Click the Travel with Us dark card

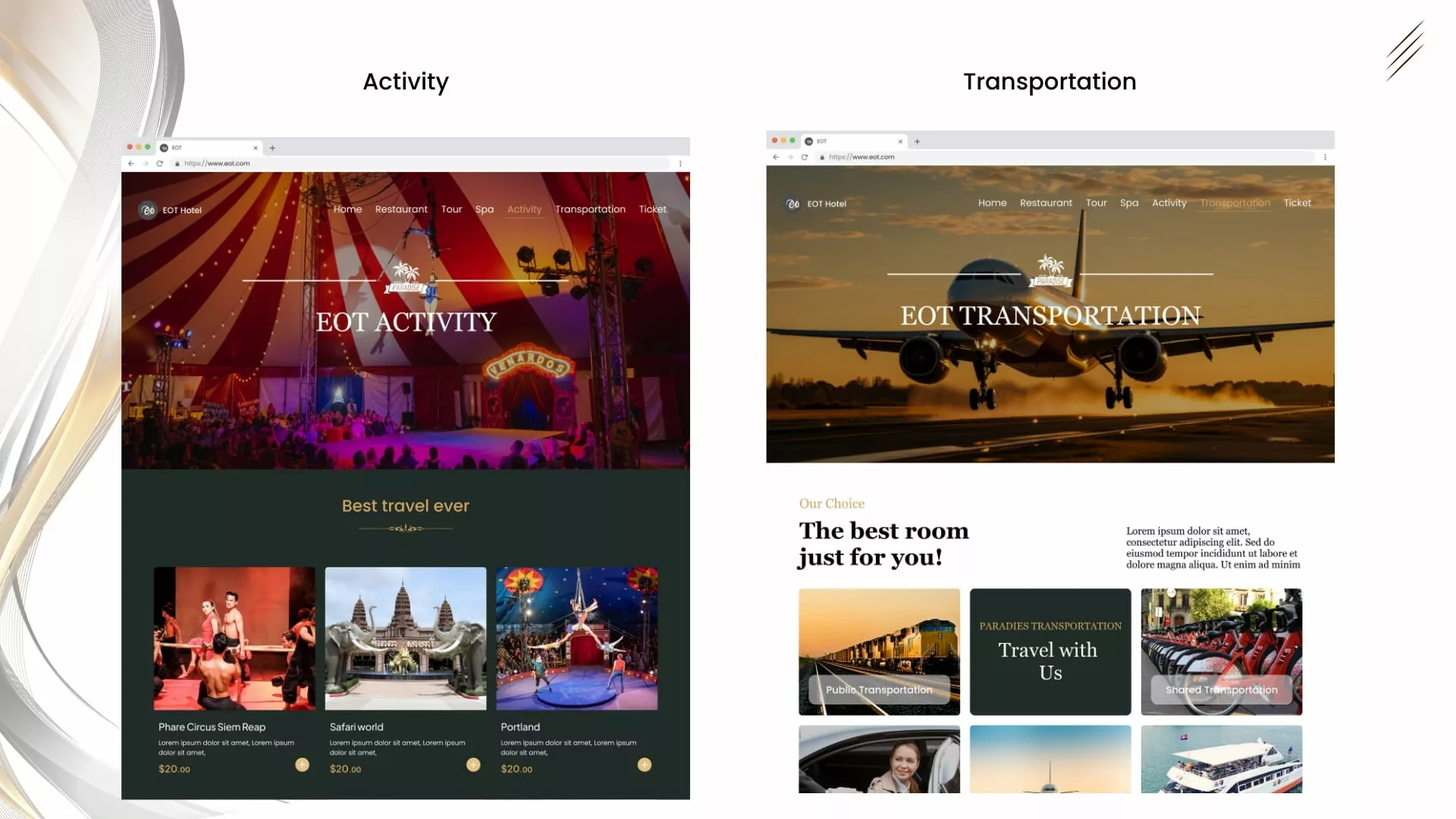1050,651
